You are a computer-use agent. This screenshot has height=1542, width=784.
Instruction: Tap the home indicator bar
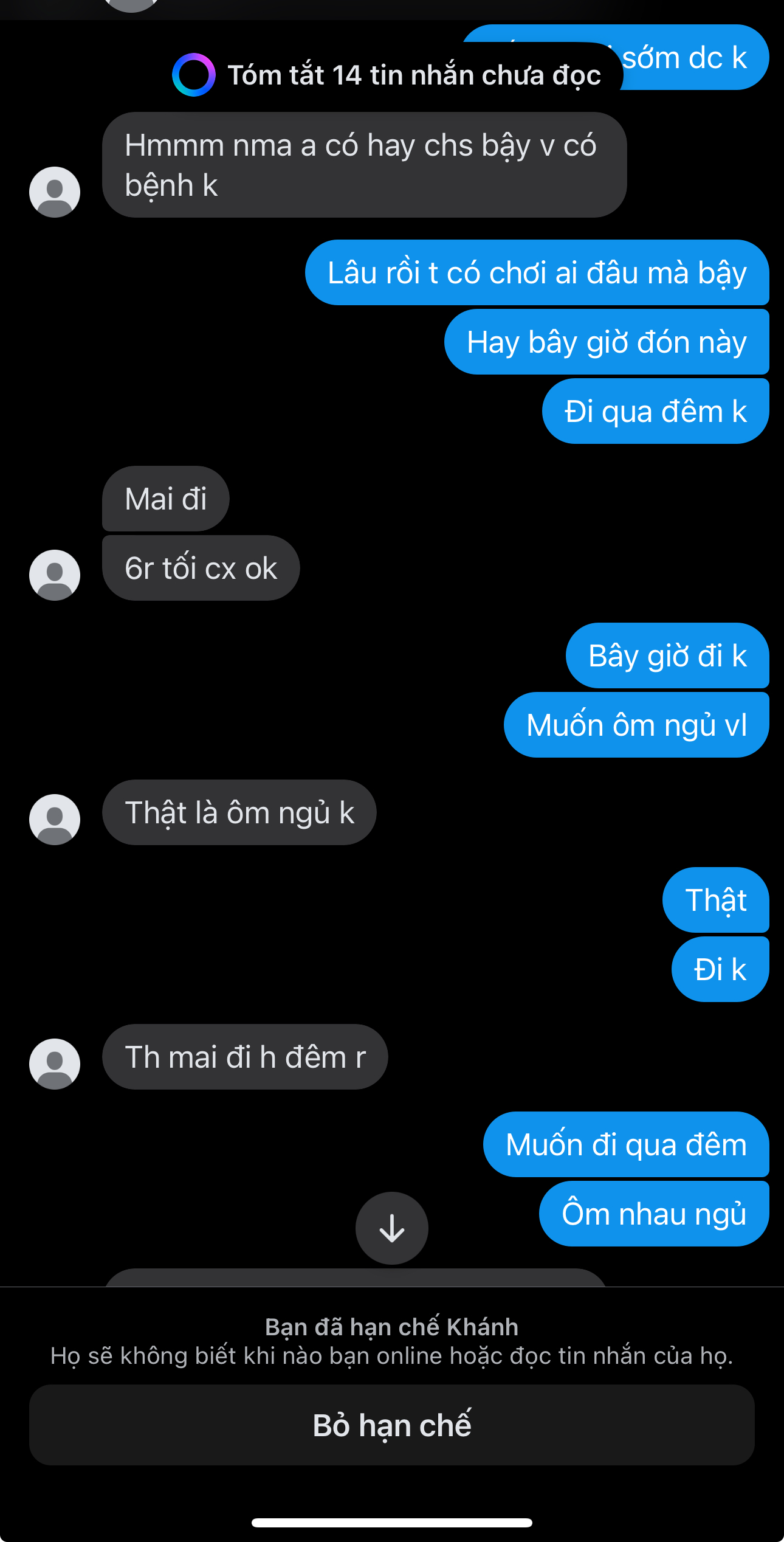[x=392, y=1523]
